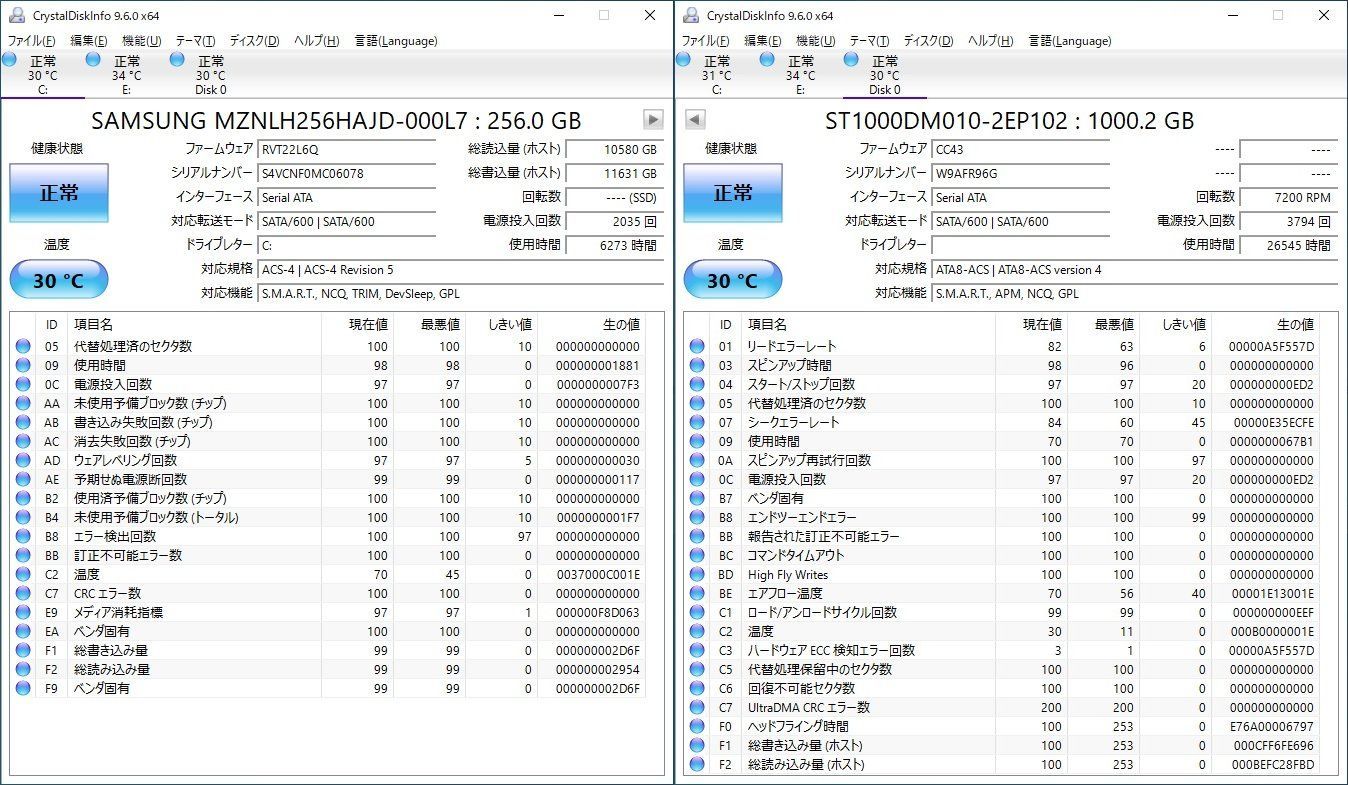Click status orb for C: drive in right window
The height and width of the screenshot is (785, 1348).
click(x=684, y=60)
